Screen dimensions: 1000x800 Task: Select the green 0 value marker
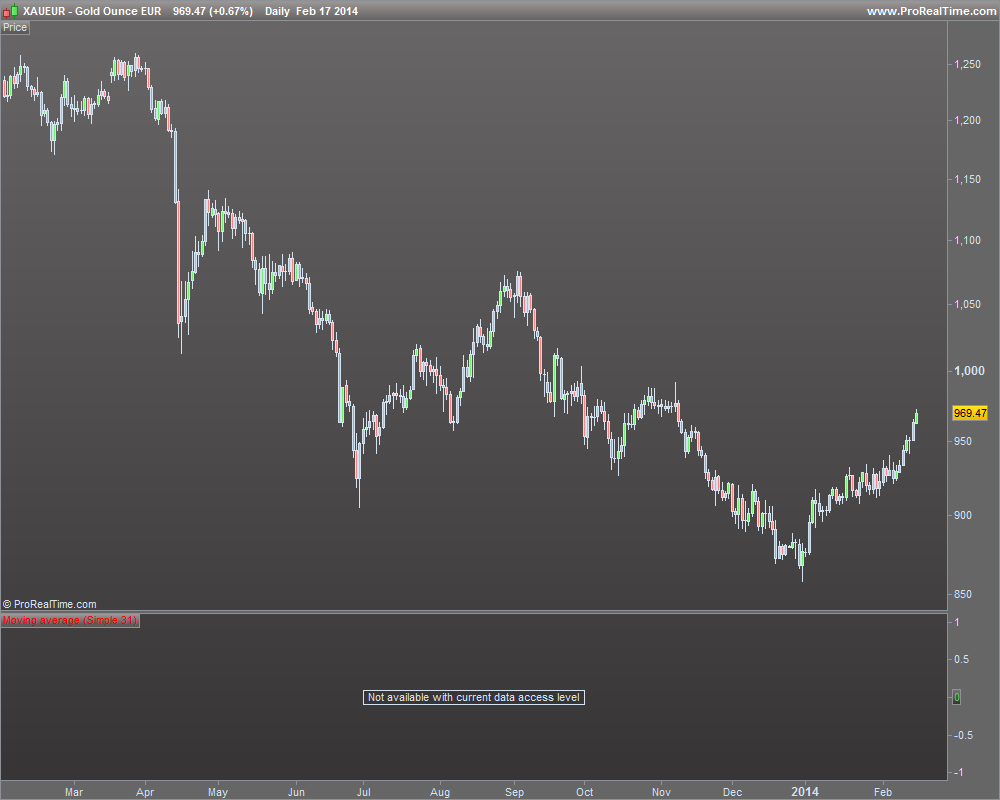click(956, 697)
